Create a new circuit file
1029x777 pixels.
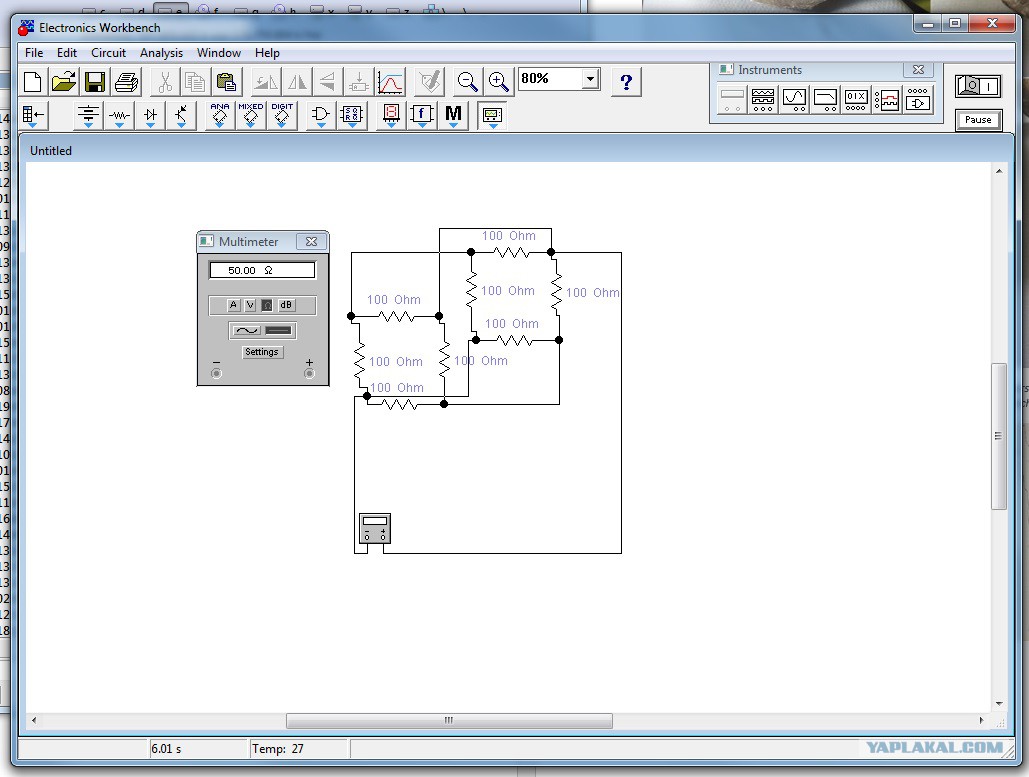[33, 82]
